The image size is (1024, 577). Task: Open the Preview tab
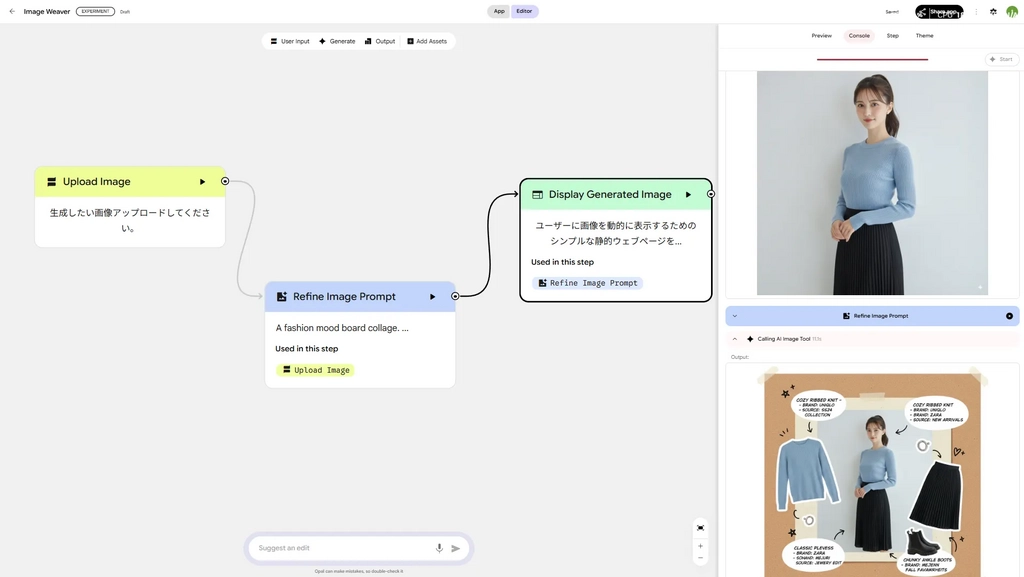(x=821, y=36)
